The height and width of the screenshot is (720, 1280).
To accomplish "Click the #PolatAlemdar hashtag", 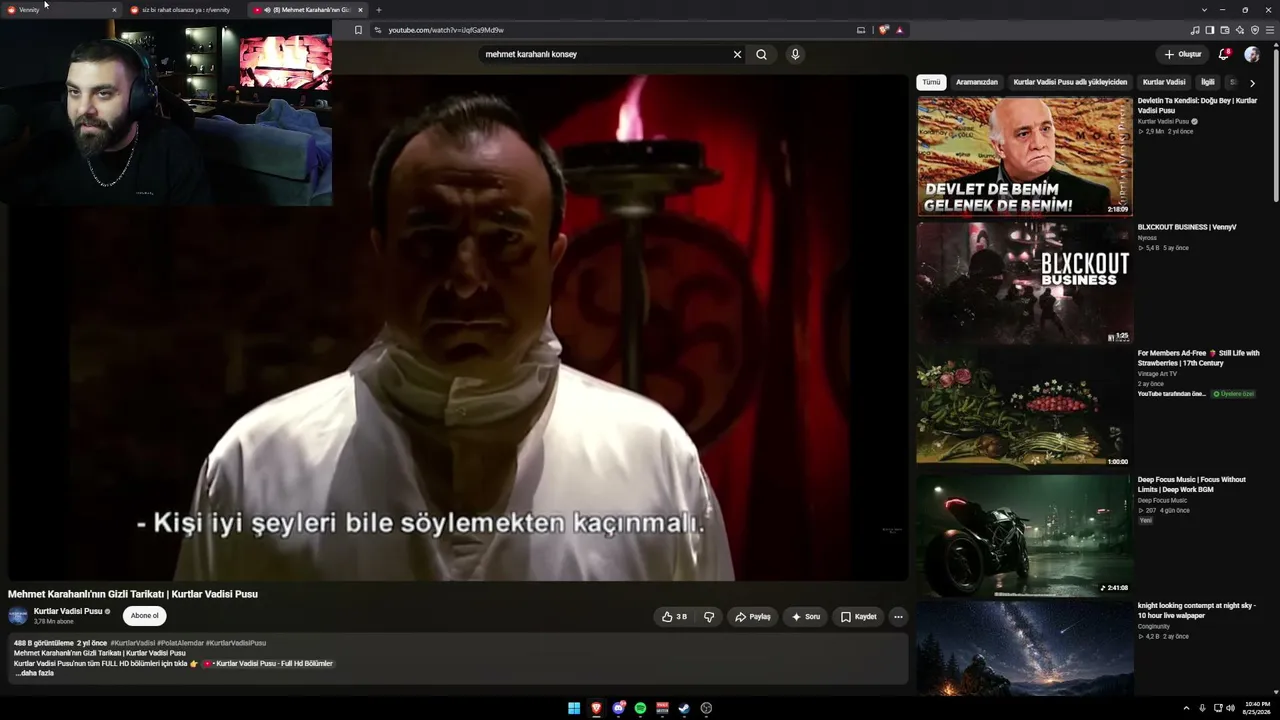I will point(180,643).
